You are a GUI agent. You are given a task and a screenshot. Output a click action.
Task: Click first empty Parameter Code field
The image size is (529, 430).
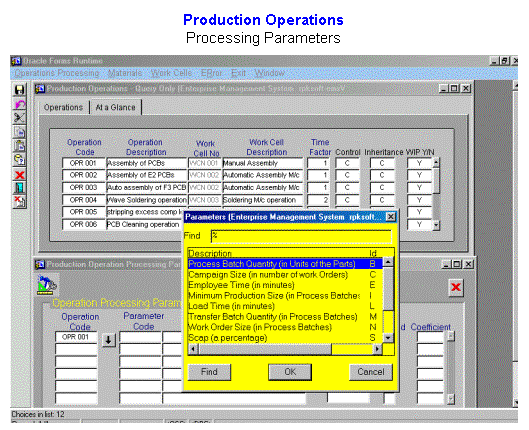[x=140, y=337]
